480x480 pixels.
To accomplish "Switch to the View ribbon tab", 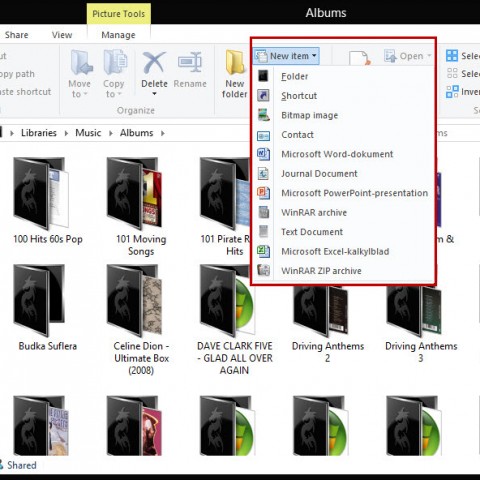I will coord(62,35).
